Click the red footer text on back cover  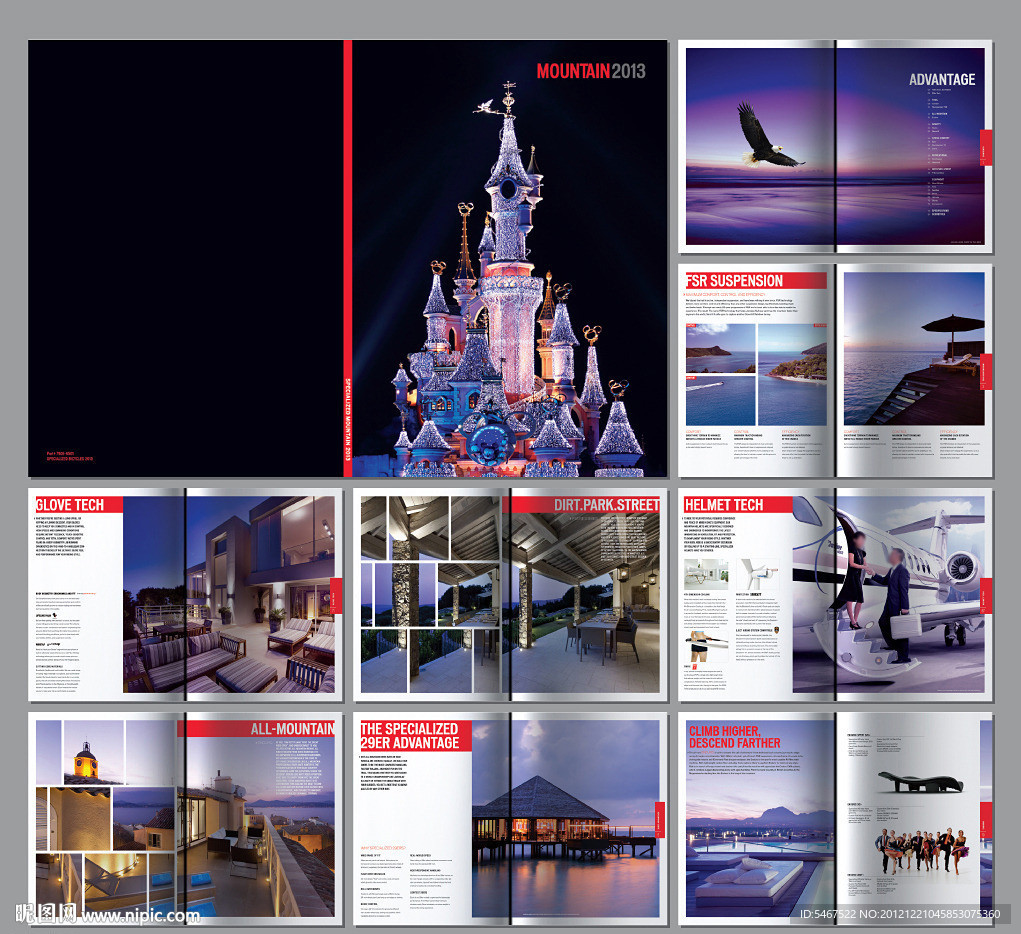pos(70,456)
